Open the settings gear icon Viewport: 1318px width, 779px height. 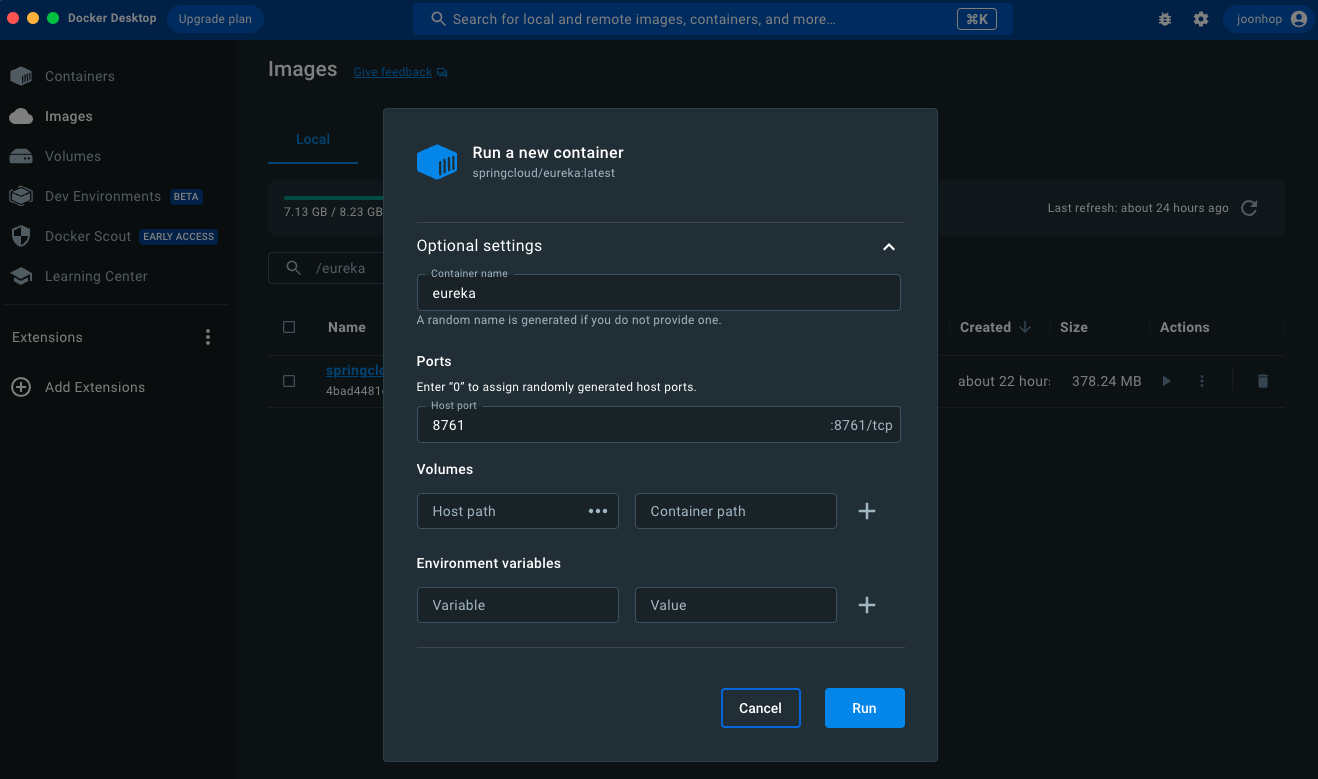click(x=1201, y=19)
